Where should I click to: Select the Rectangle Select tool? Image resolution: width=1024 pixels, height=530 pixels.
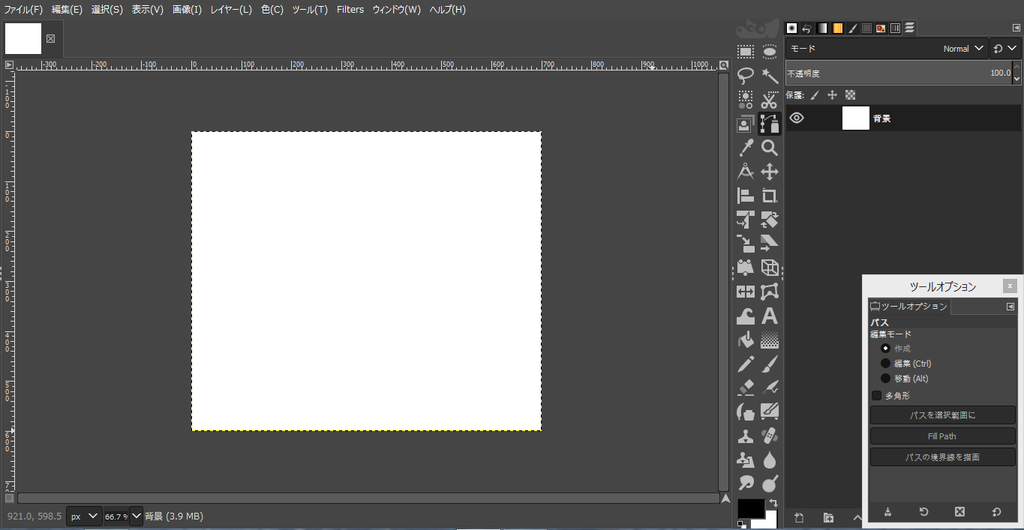[745, 52]
